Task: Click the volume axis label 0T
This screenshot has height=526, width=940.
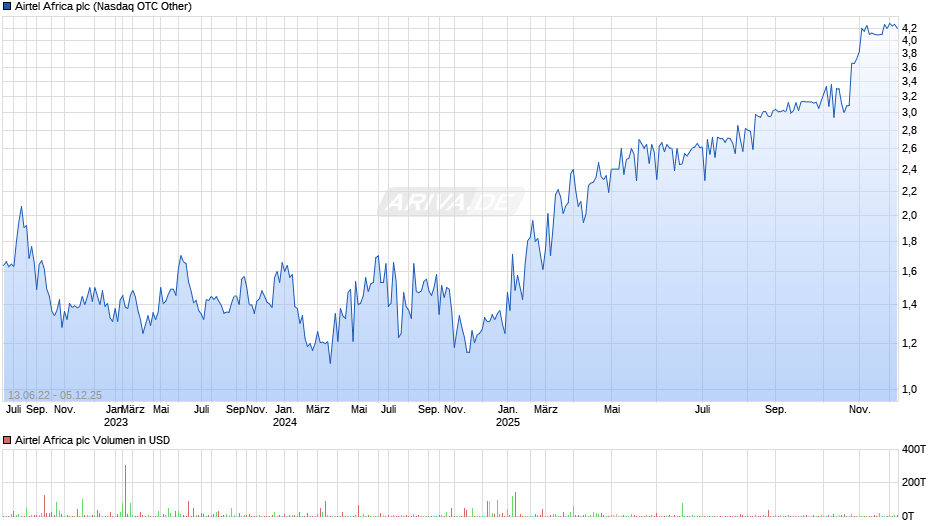Action: point(908,516)
